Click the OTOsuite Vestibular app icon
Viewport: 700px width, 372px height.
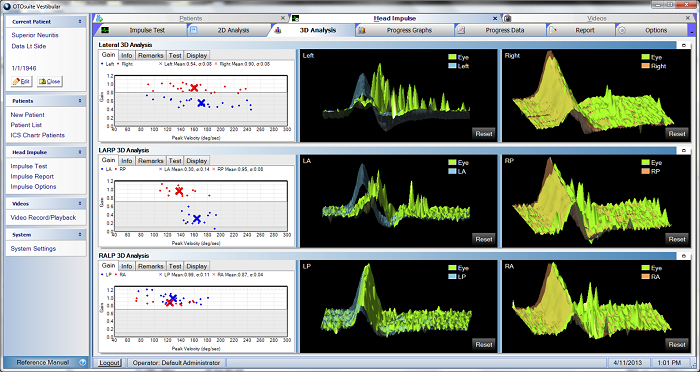[x=6, y=6]
